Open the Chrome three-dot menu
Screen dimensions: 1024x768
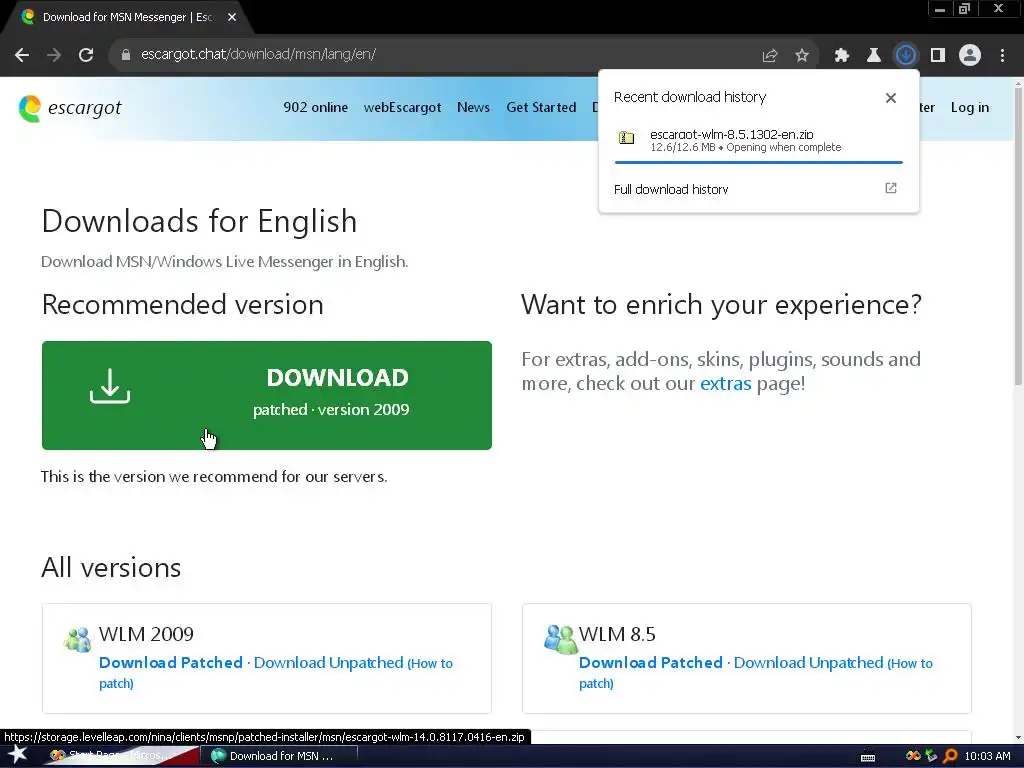click(x=1002, y=56)
